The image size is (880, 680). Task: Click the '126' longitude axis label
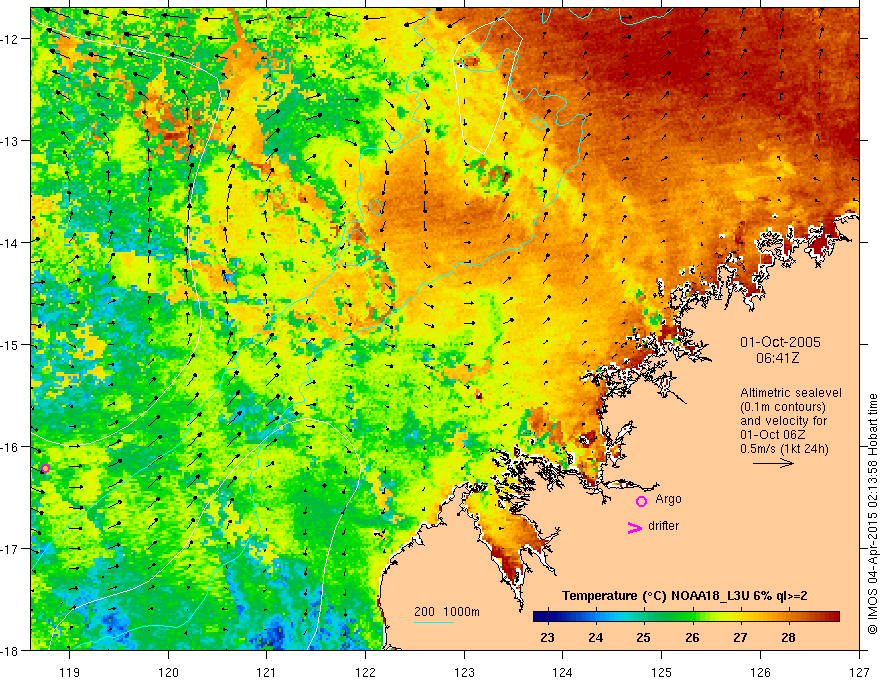(x=760, y=672)
